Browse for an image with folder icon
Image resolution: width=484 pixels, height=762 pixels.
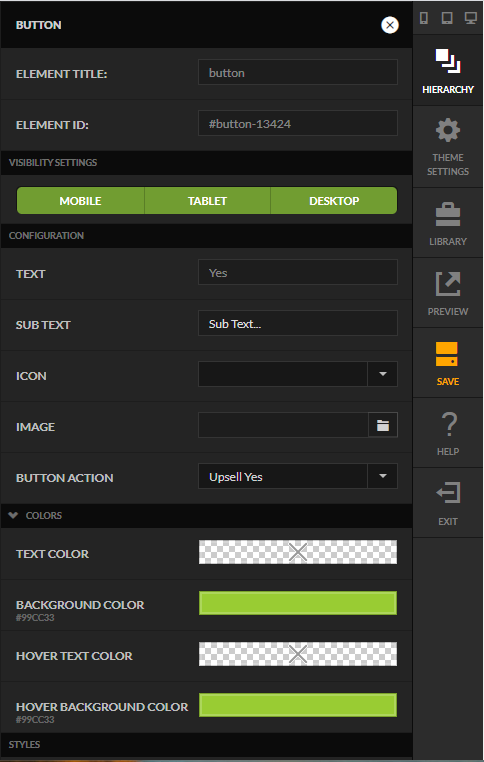[383, 425]
